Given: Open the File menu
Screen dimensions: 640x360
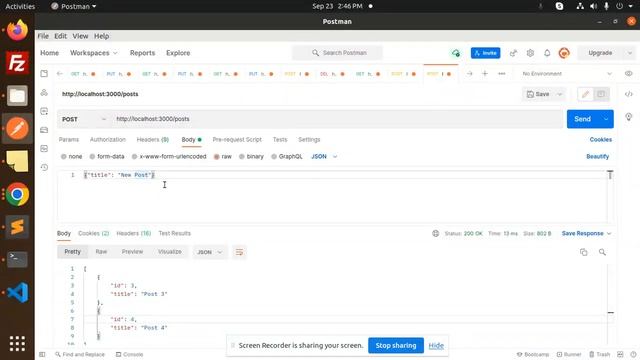Looking at the screenshot, I should click(43, 36).
